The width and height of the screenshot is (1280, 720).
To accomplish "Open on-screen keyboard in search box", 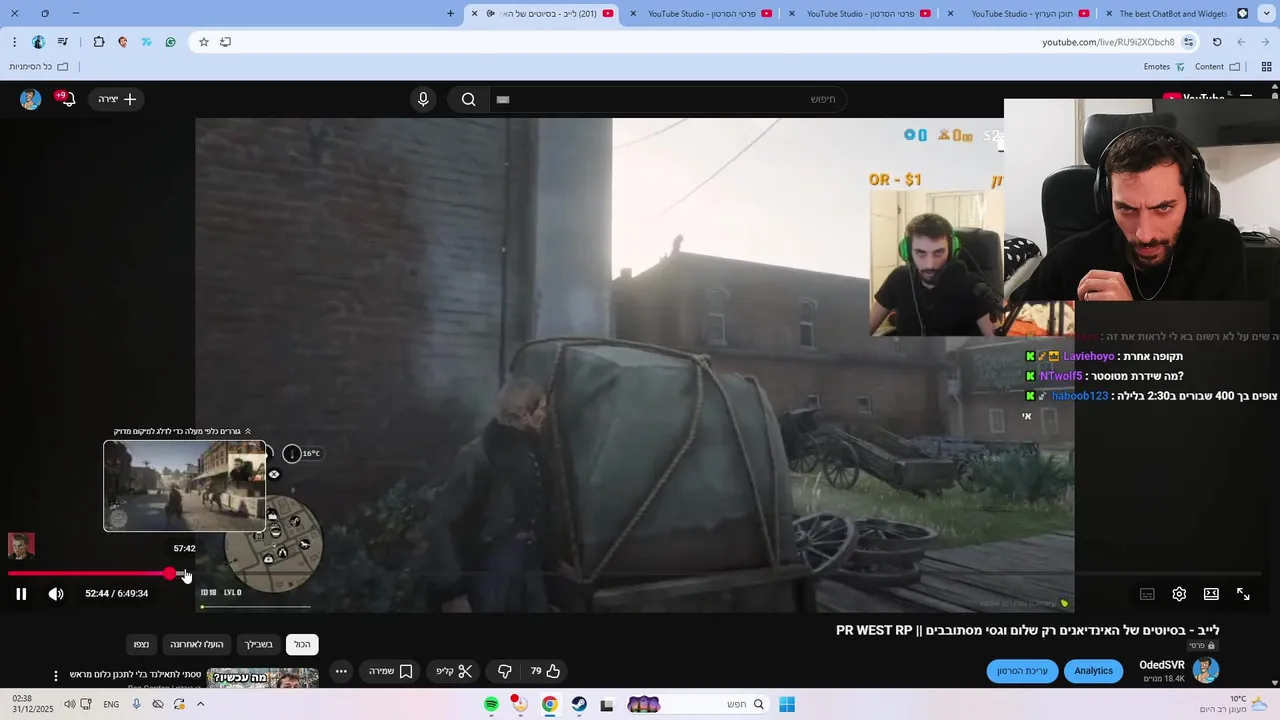I will coord(503,99).
